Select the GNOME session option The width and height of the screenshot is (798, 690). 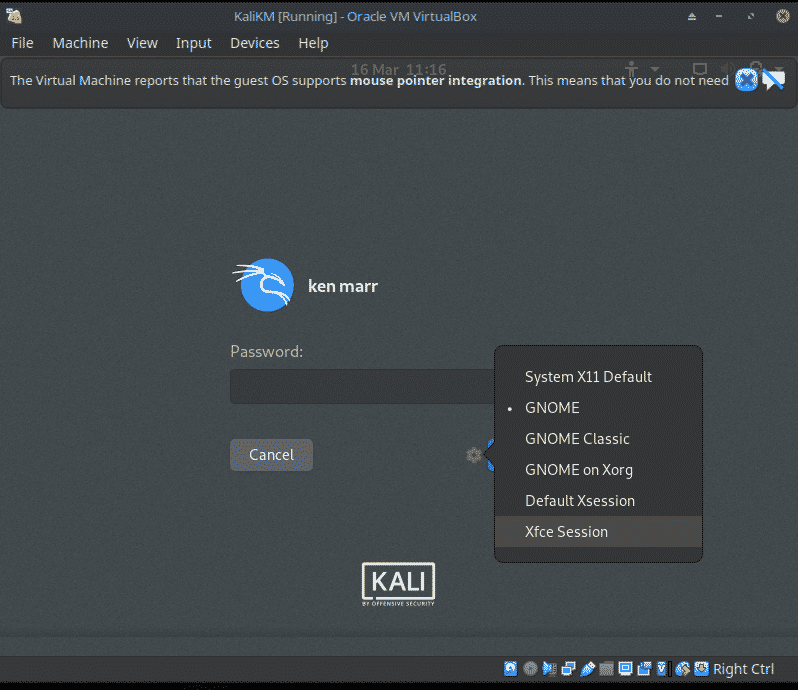click(x=552, y=408)
